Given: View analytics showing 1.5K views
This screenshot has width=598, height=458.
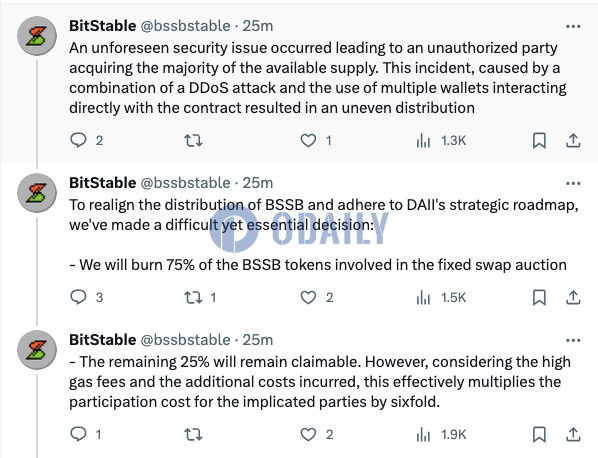Looking at the screenshot, I should pos(442,297).
